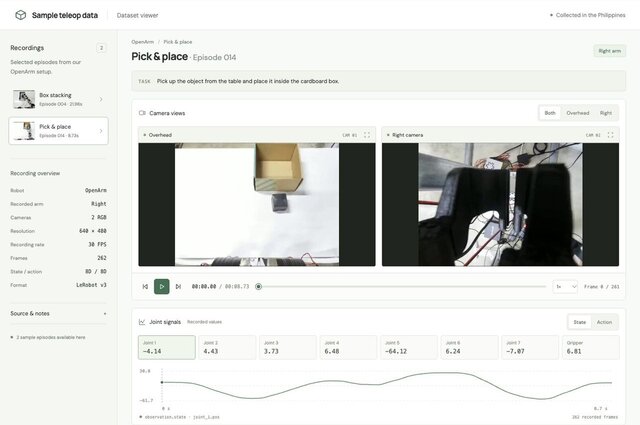
Task: Expand the Pick & place row chevron
Action: 101,131
